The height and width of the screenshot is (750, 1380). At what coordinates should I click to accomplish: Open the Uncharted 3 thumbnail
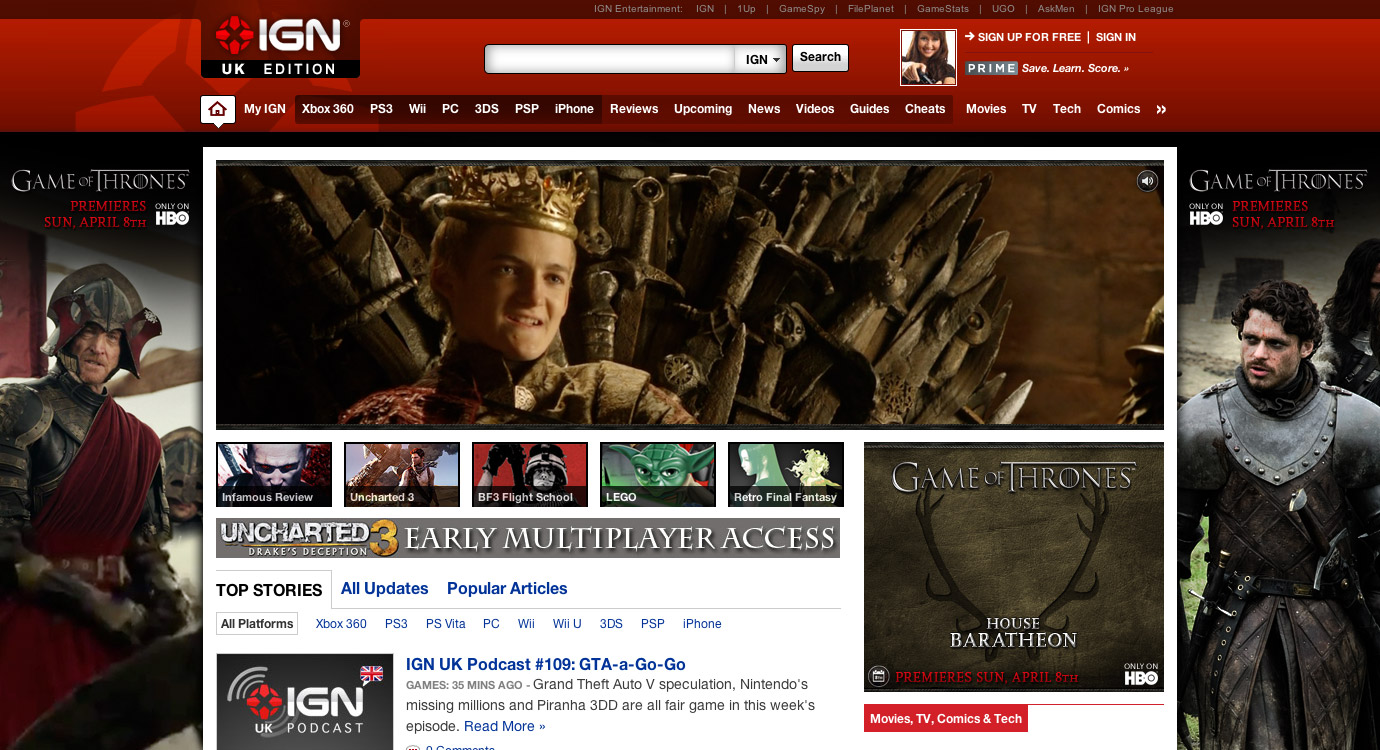(x=402, y=475)
